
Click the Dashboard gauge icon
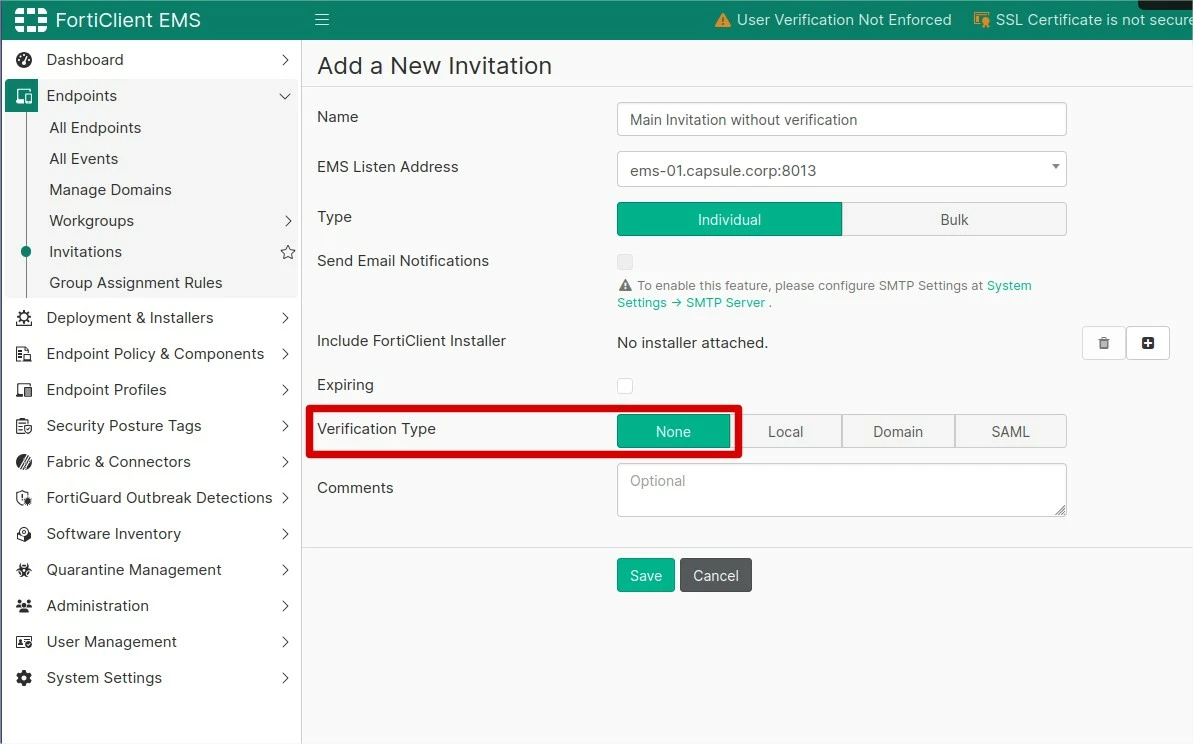24,60
